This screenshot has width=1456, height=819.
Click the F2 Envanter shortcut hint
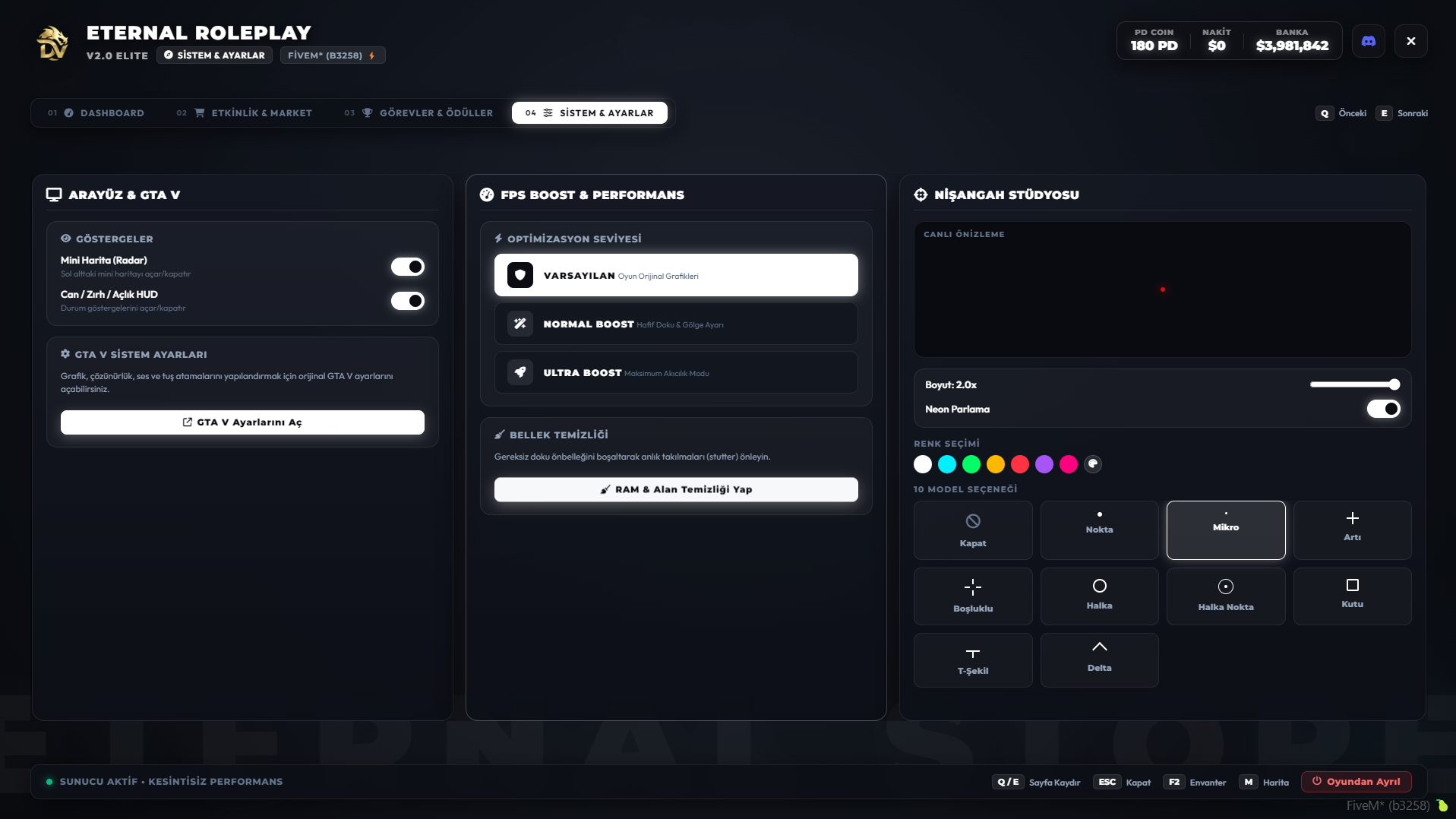click(1194, 783)
